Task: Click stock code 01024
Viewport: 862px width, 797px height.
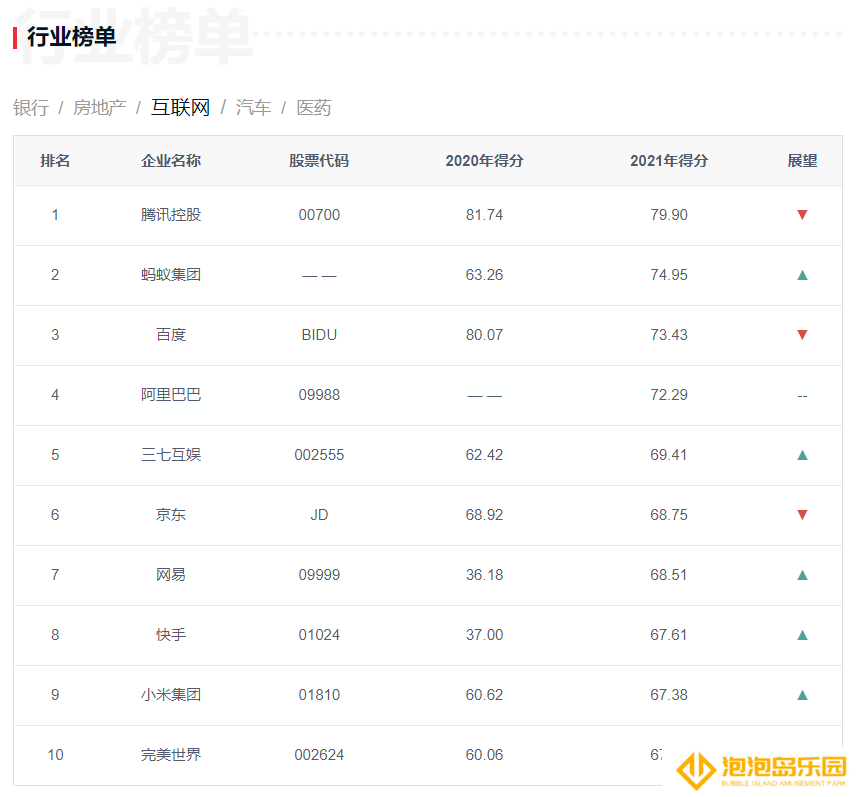Action: 319,635
